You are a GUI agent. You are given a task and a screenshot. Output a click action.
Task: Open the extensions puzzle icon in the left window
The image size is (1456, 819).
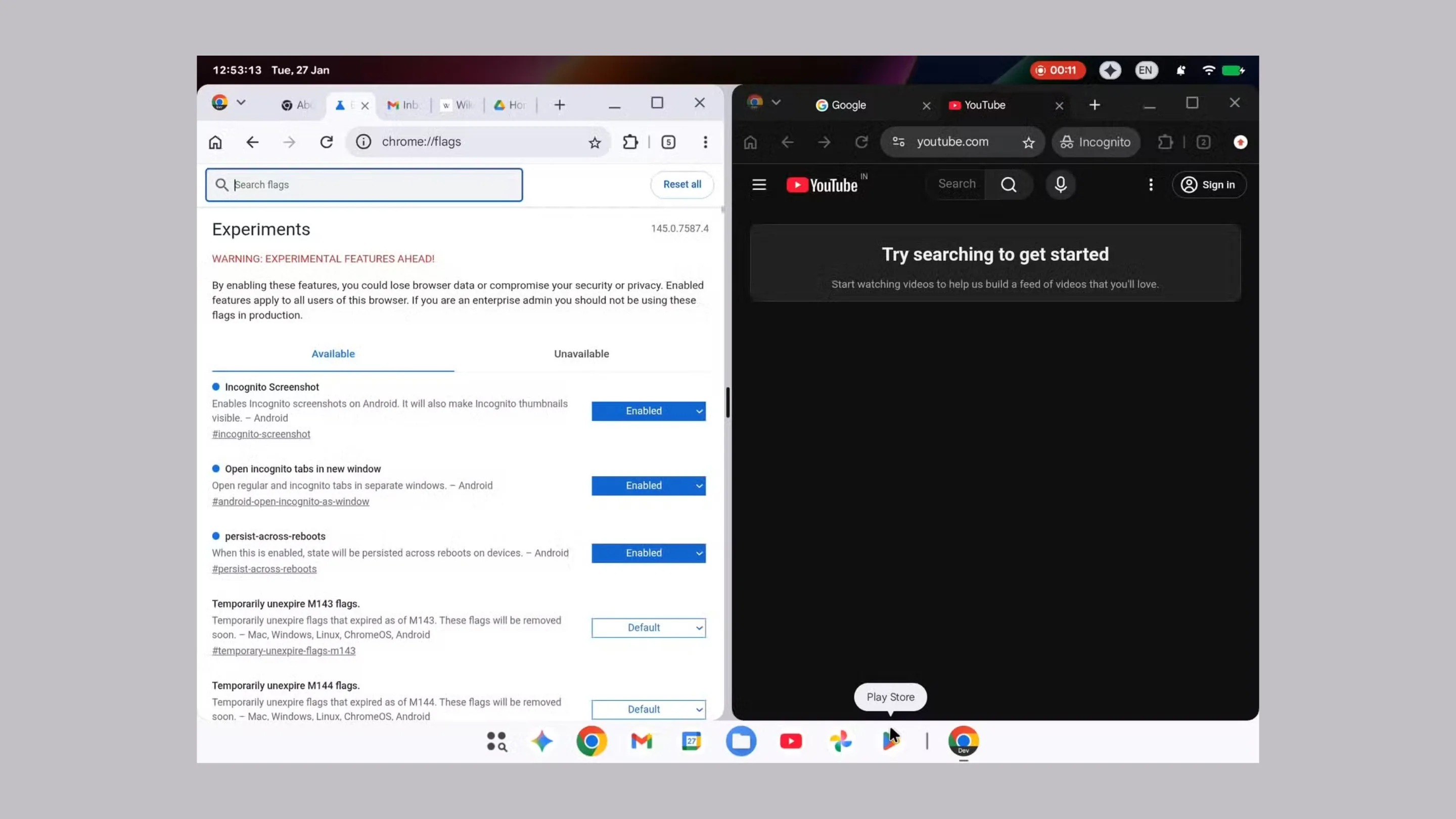630,142
